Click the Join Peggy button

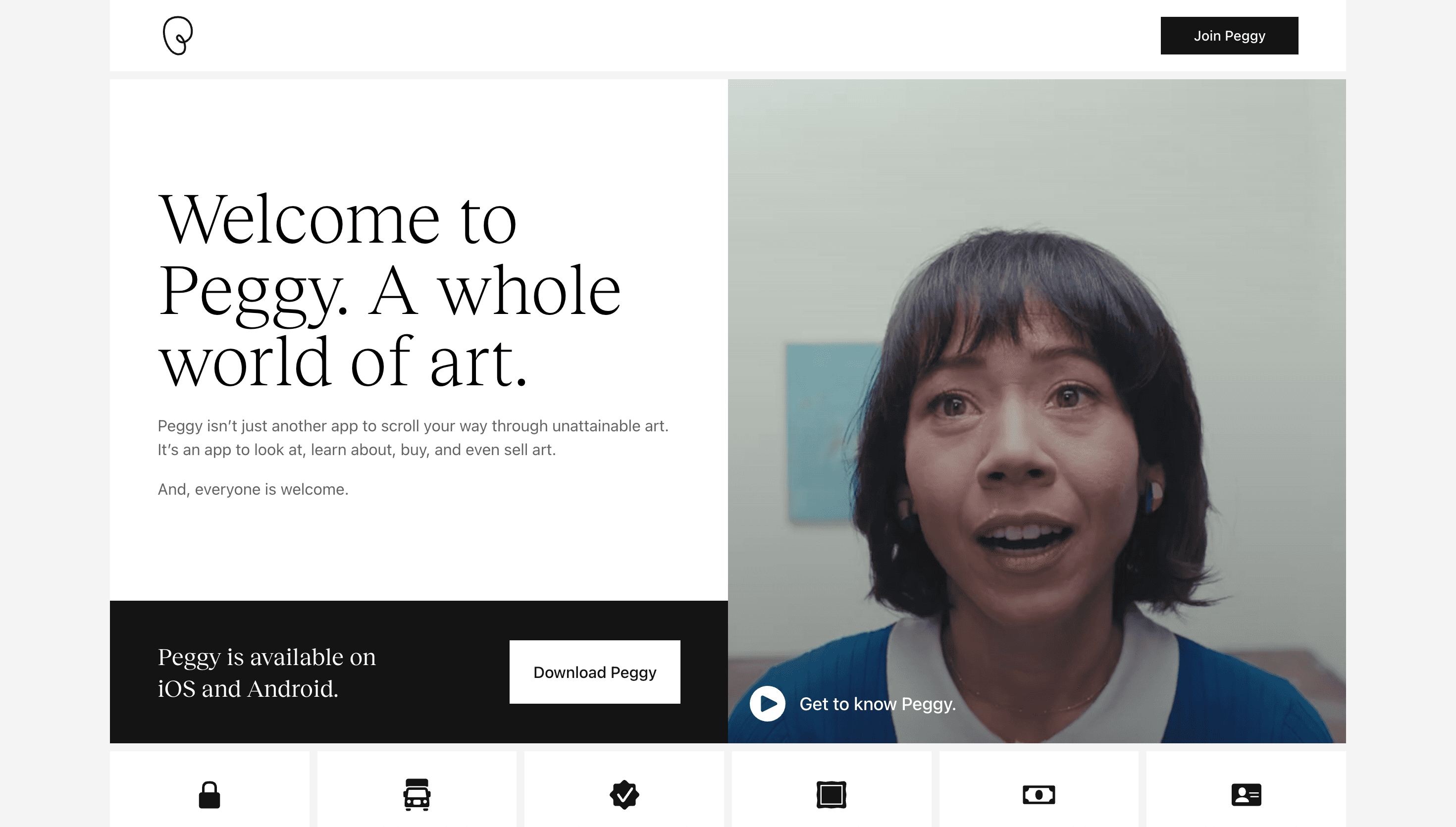(1229, 36)
